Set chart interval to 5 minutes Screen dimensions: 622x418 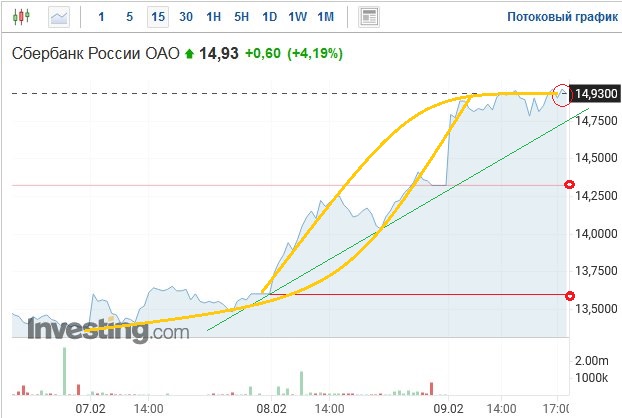point(129,17)
